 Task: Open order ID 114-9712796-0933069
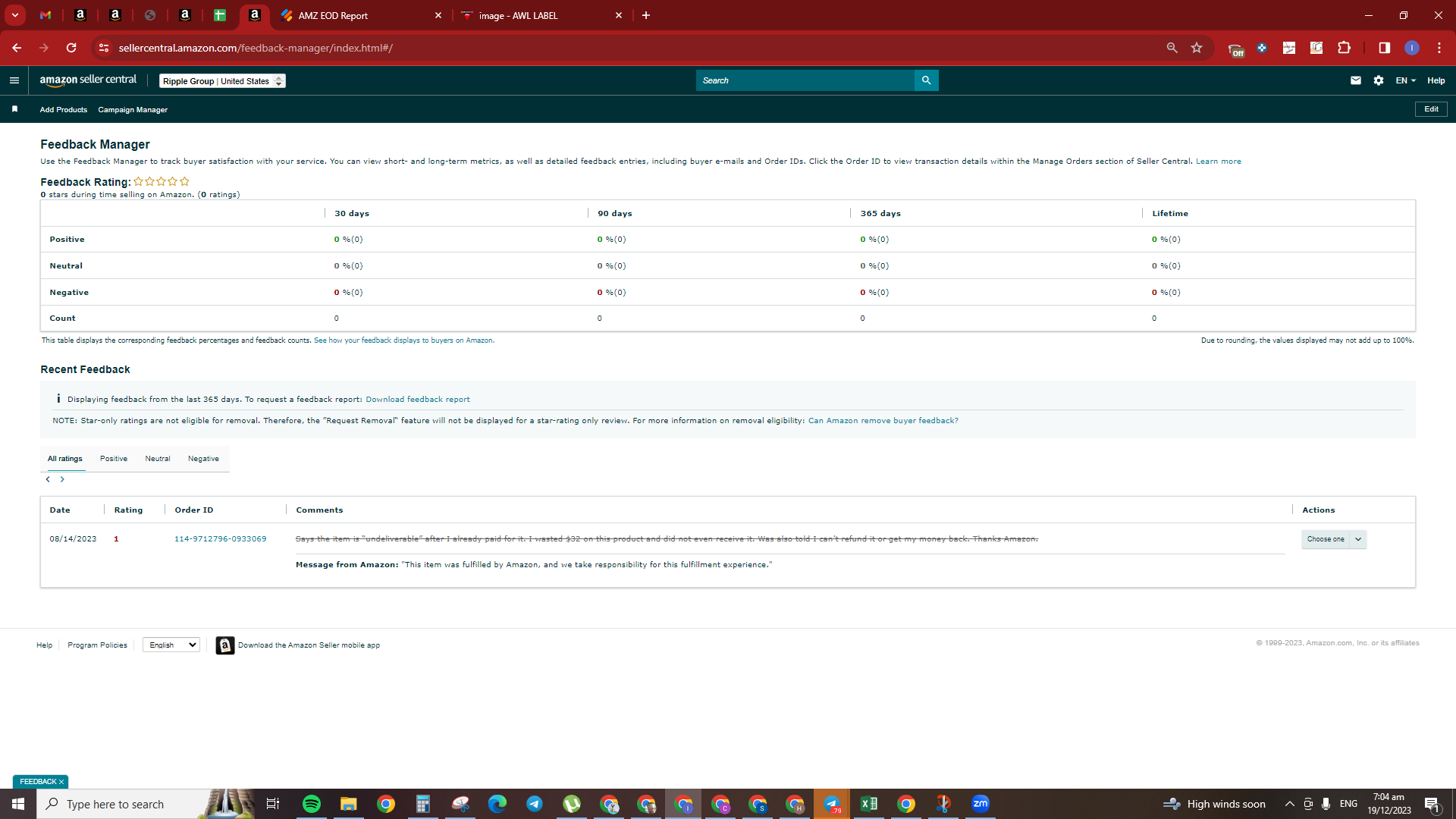pos(221,539)
